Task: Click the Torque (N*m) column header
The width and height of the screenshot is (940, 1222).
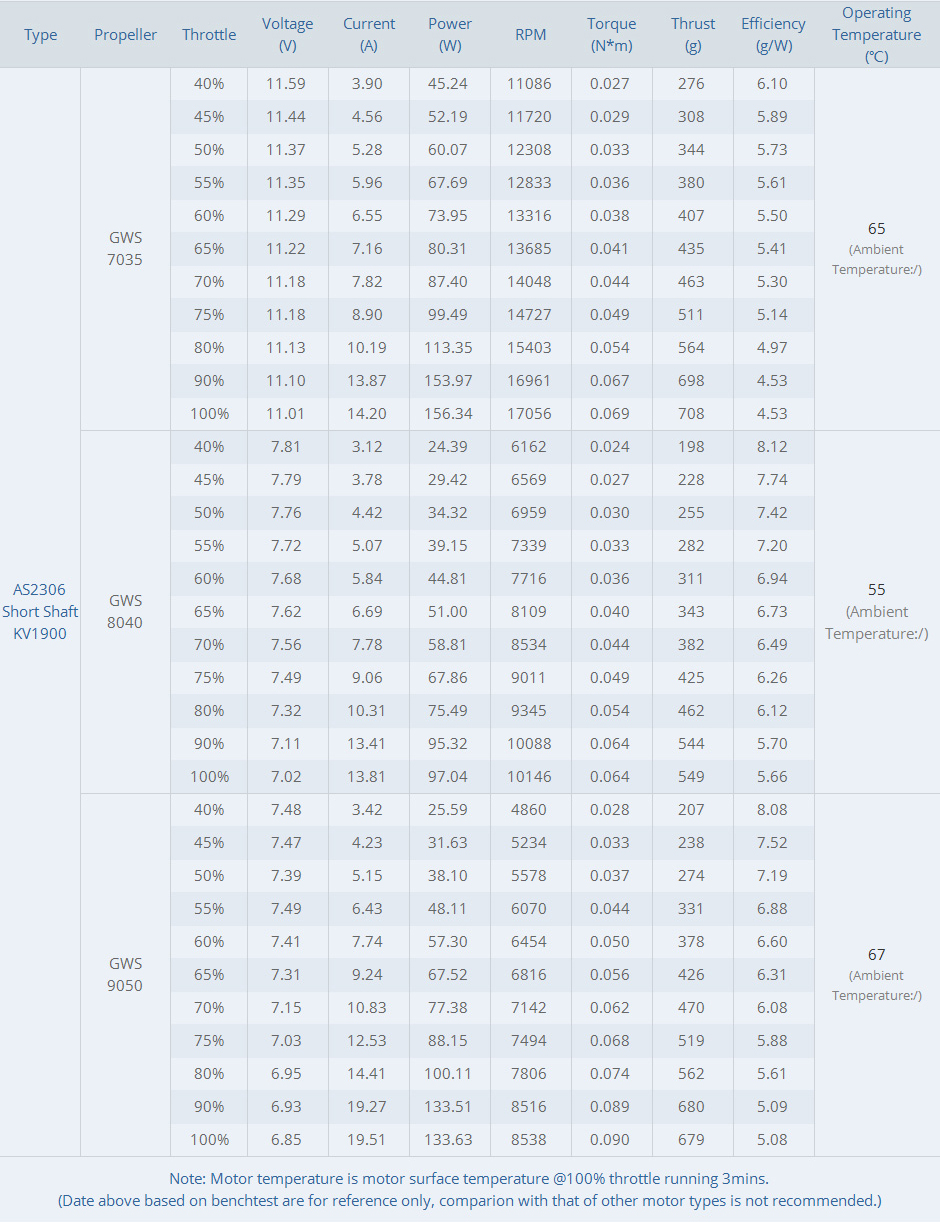Action: point(611,34)
